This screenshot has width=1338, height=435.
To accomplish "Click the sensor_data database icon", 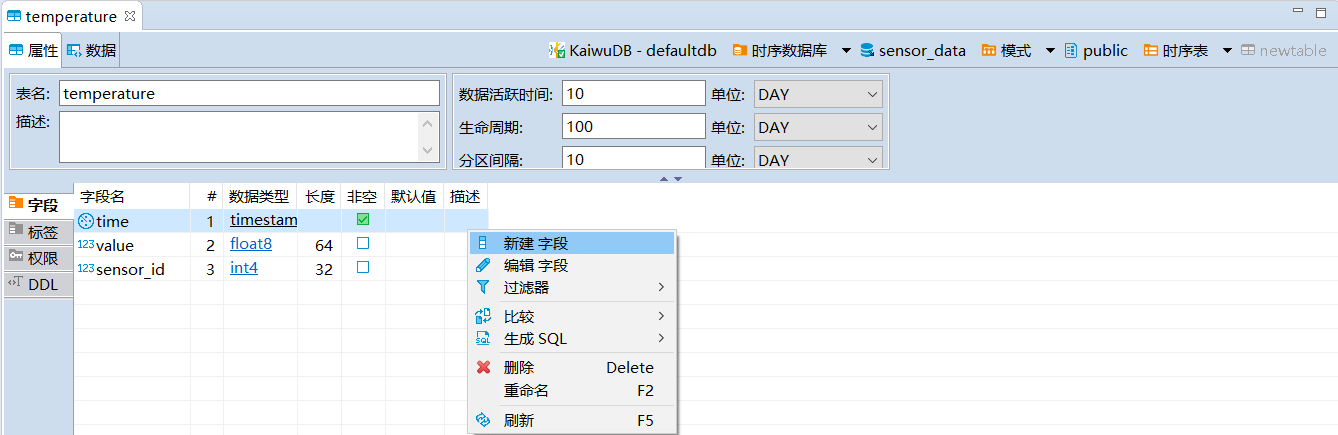I will (866, 51).
